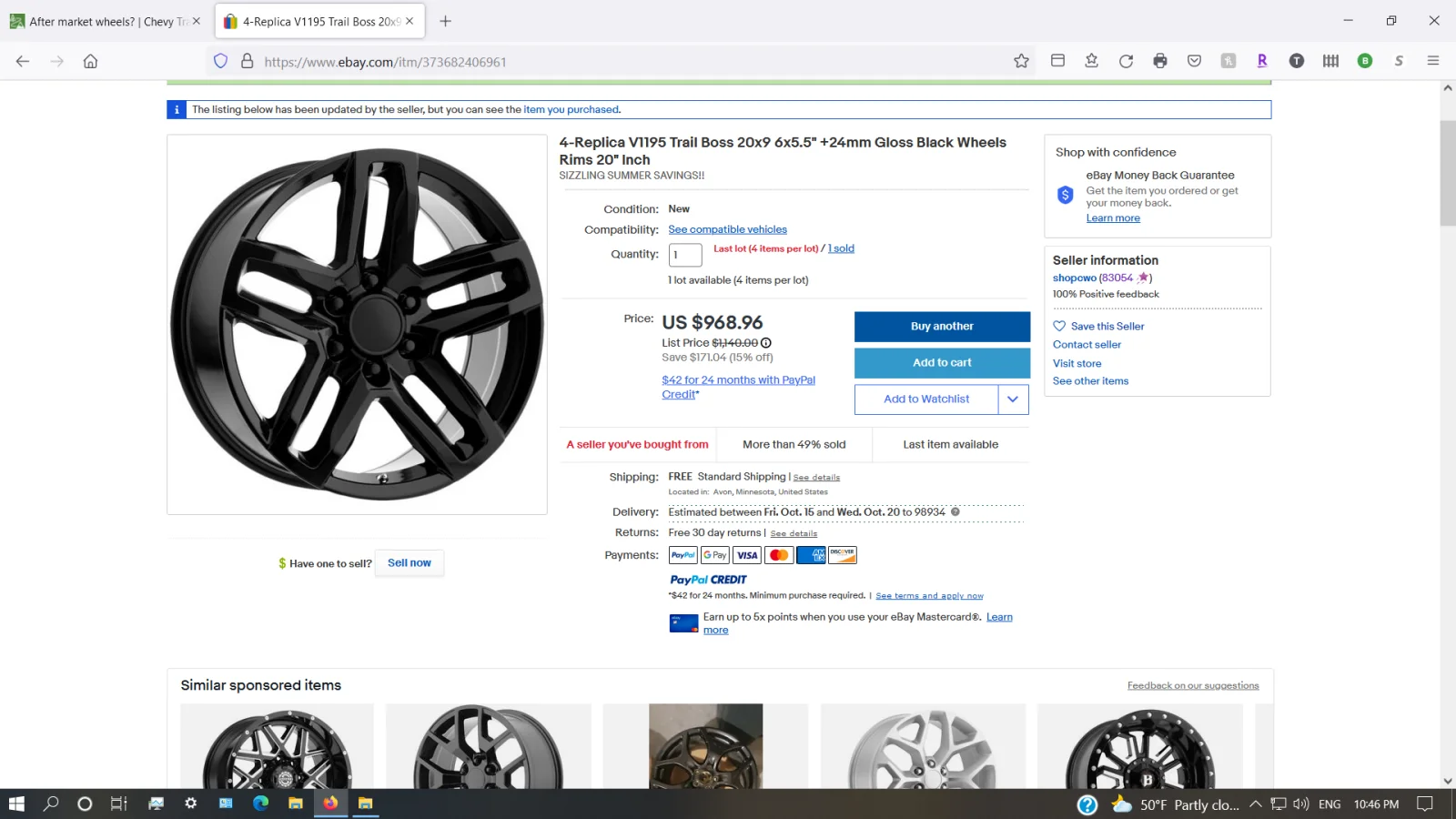The width and height of the screenshot is (1456, 819).
Task: Click the Visa payment icon
Action: point(746,555)
